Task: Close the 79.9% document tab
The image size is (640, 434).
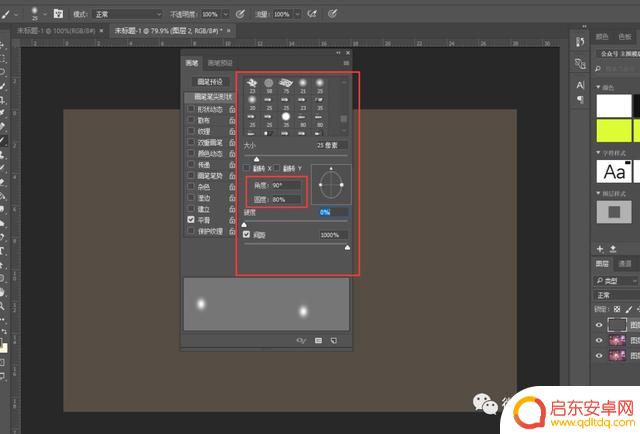Action: (x=229, y=31)
